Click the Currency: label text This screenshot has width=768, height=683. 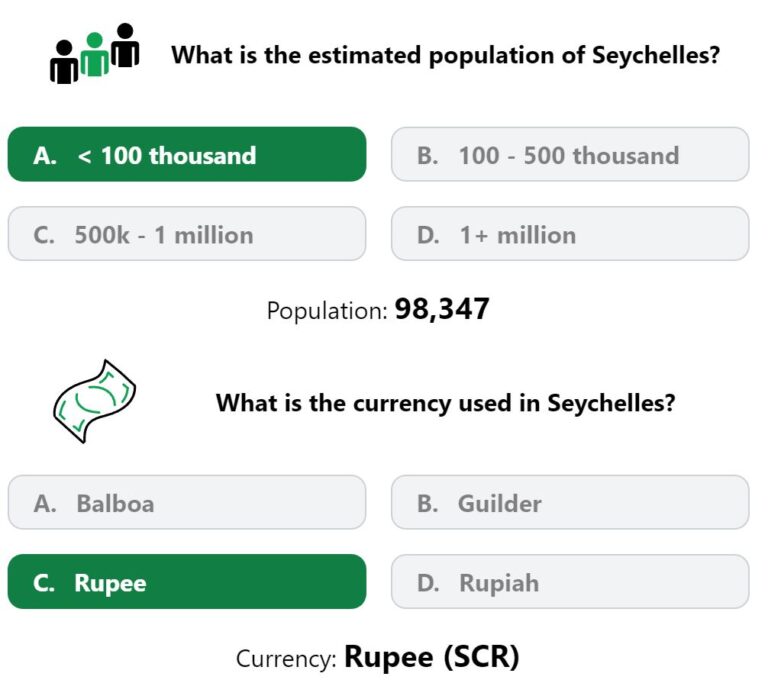[287, 659]
